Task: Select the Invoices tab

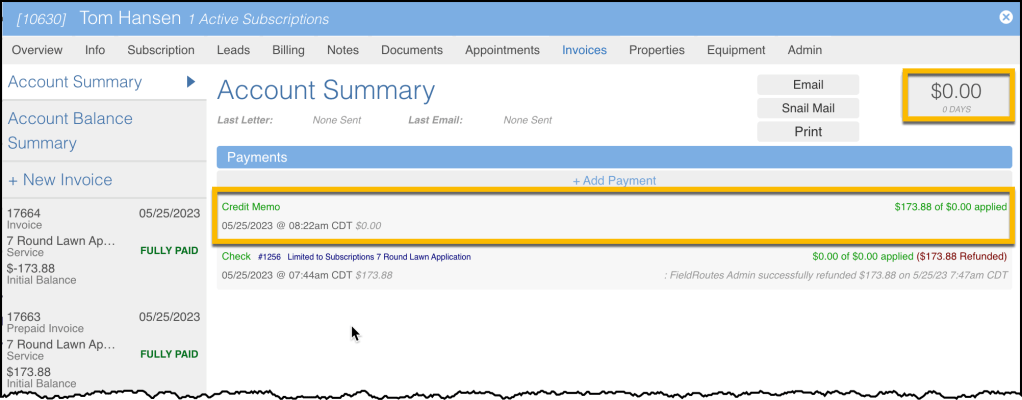Action: [584, 50]
